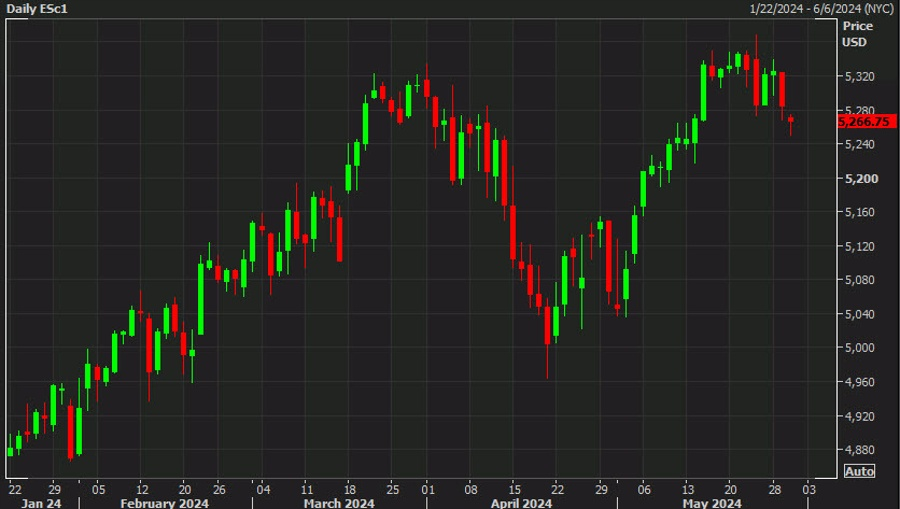
Task: Click the Jan 24 month label
Action: pyautogui.click(x=41, y=503)
